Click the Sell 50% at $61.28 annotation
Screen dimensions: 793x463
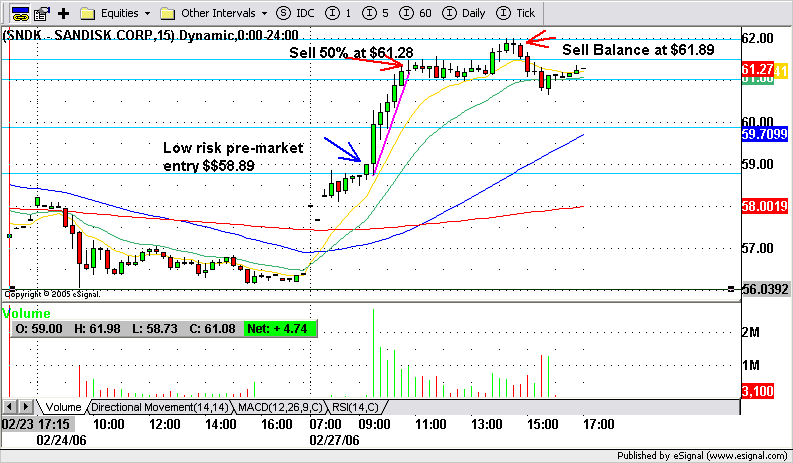351,53
